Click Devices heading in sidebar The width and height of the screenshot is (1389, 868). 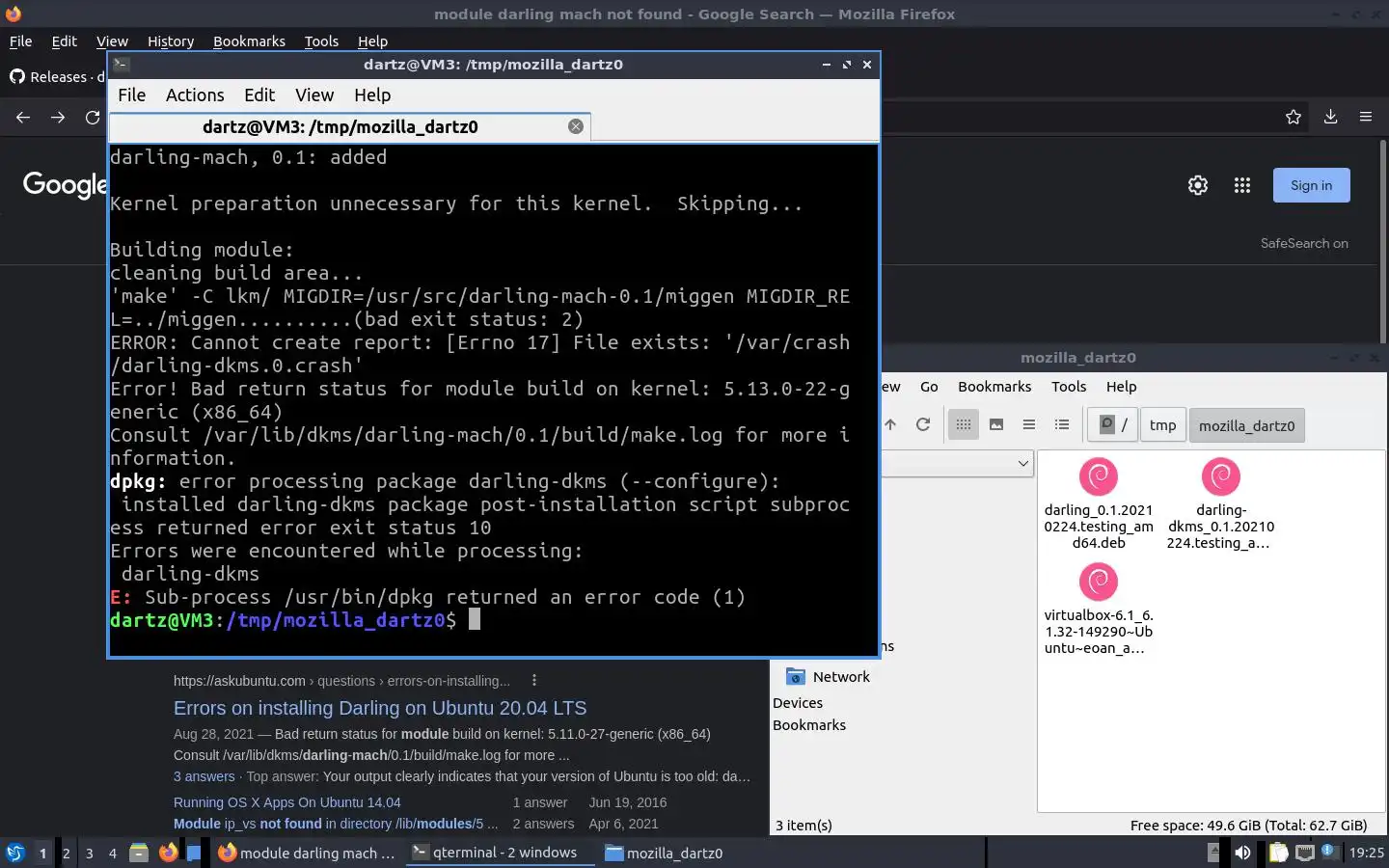(798, 703)
